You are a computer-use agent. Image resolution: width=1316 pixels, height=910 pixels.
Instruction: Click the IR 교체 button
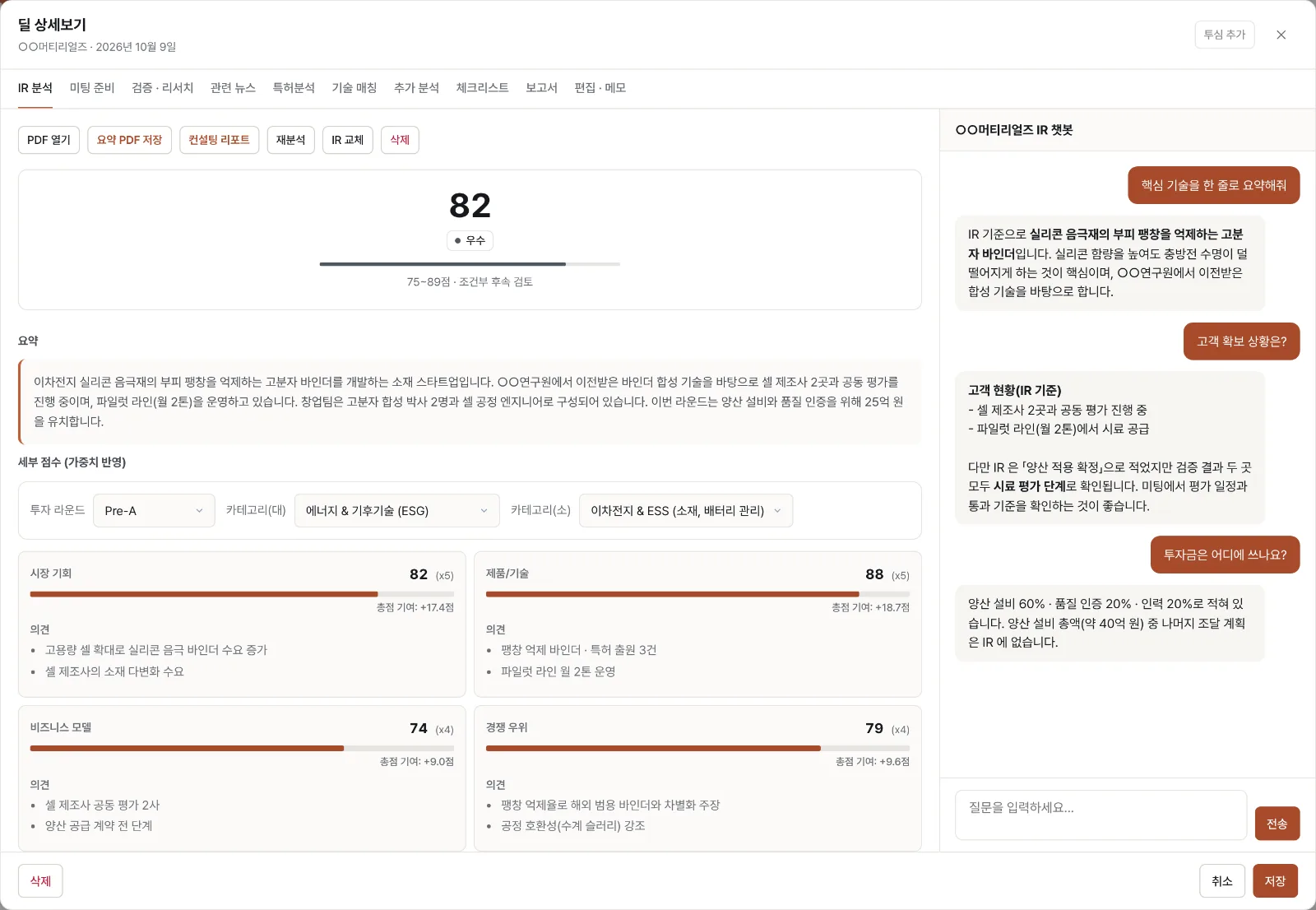coord(347,140)
